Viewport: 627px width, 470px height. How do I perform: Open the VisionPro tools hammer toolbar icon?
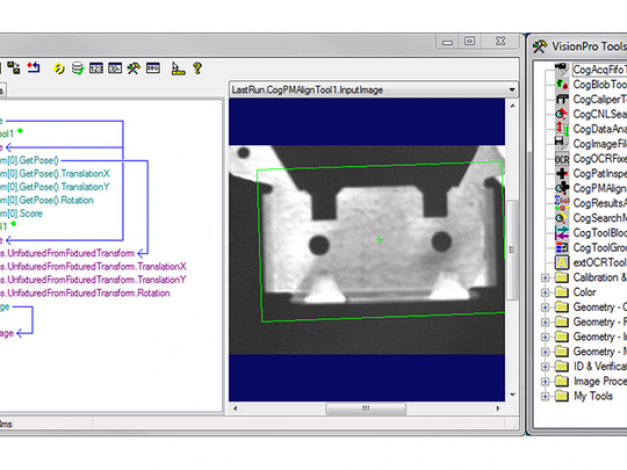coord(134,68)
